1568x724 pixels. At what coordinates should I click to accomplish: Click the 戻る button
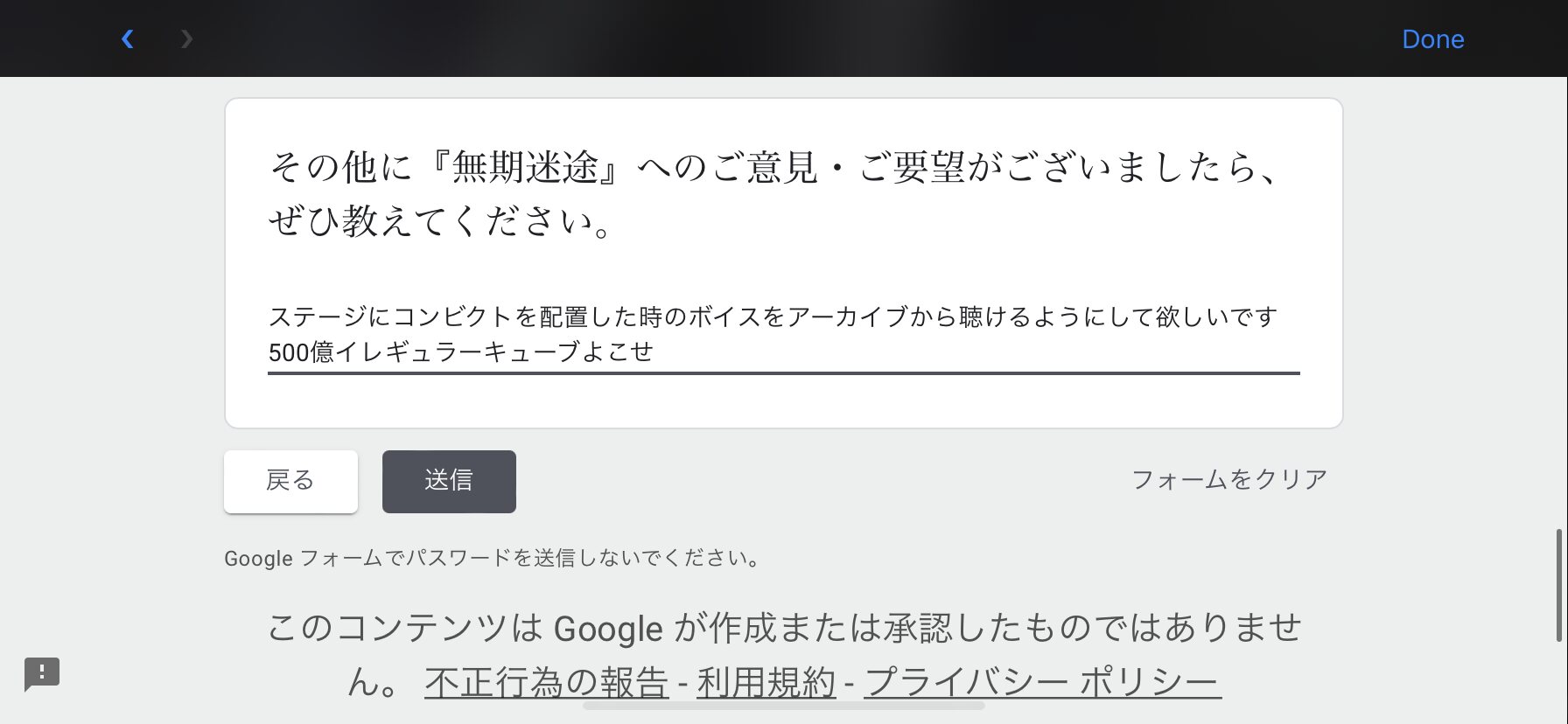[290, 481]
